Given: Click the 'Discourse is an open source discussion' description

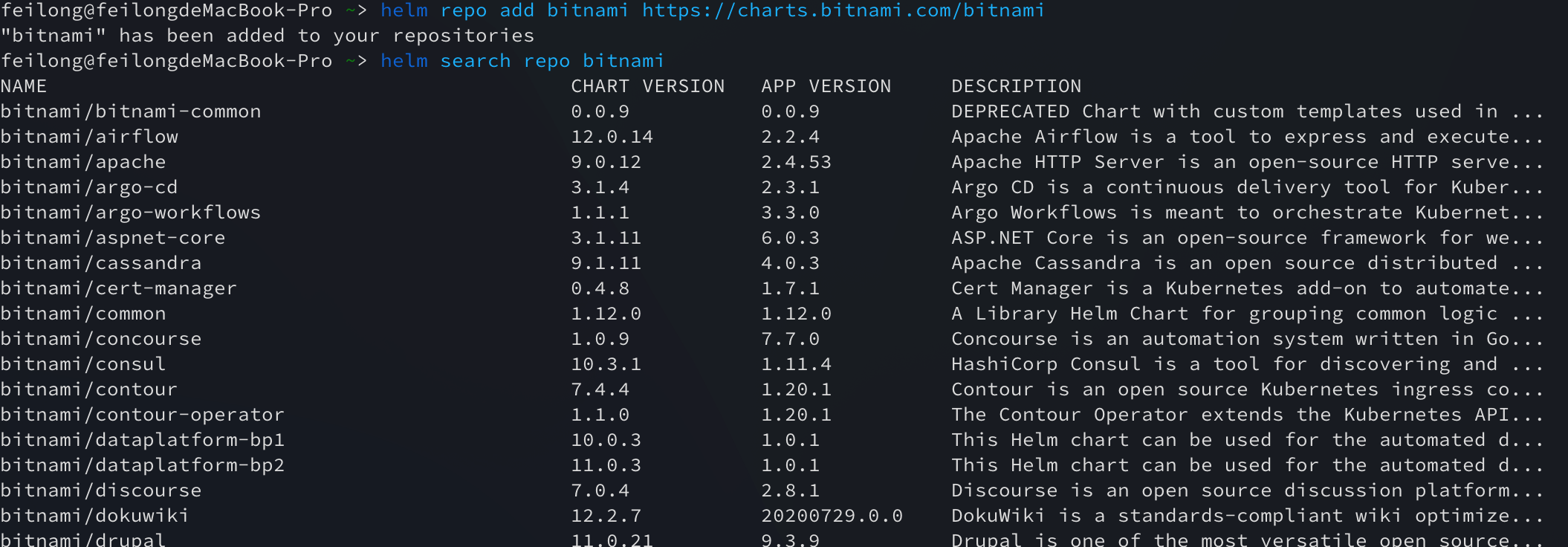Looking at the screenshot, I should [x=1248, y=491].
